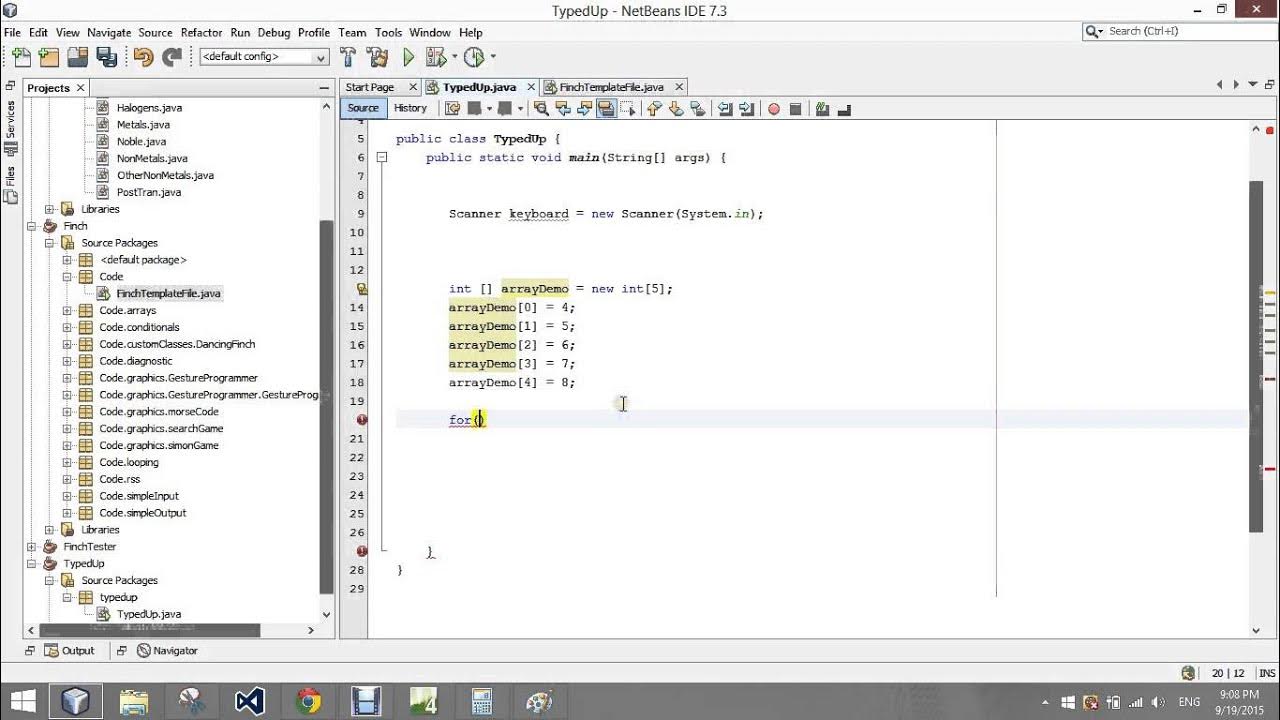Click the Undo arrow icon
The height and width of the screenshot is (720, 1280).
coord(143,57)
